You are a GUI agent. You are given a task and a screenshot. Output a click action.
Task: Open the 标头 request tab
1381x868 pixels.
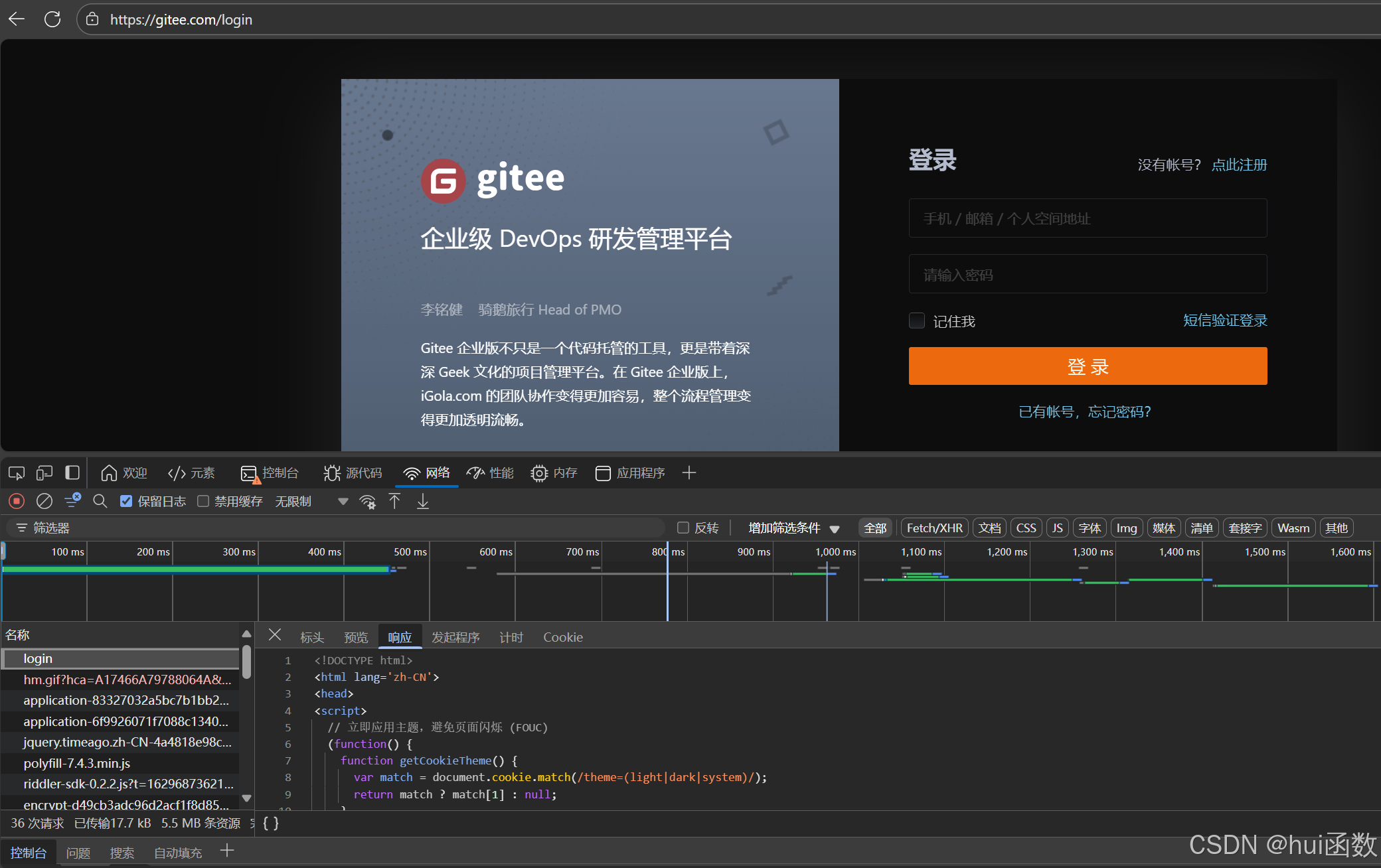point(312,637)
